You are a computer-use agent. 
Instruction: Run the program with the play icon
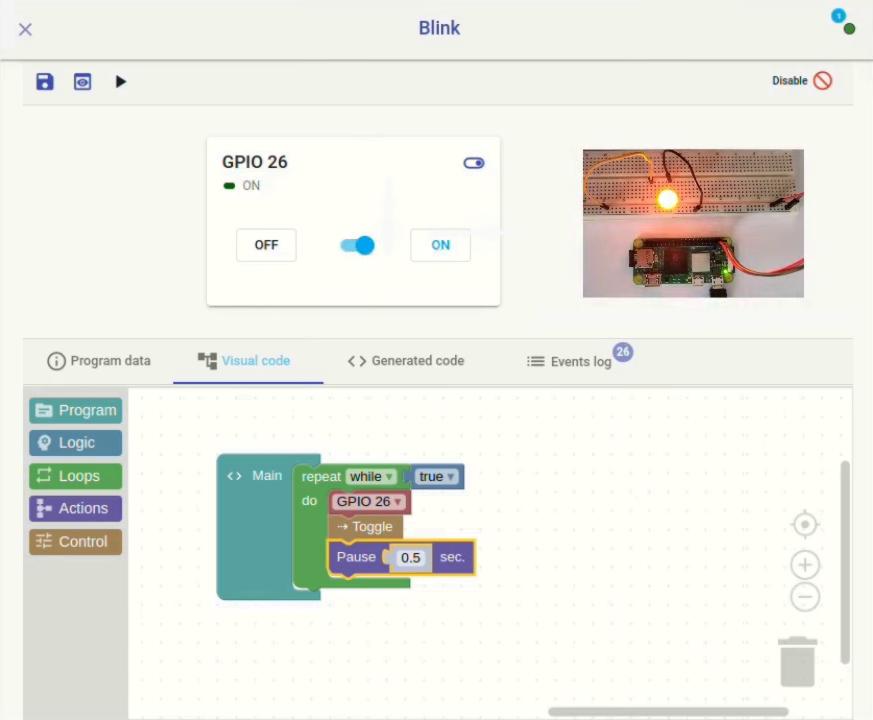[120, 81]
